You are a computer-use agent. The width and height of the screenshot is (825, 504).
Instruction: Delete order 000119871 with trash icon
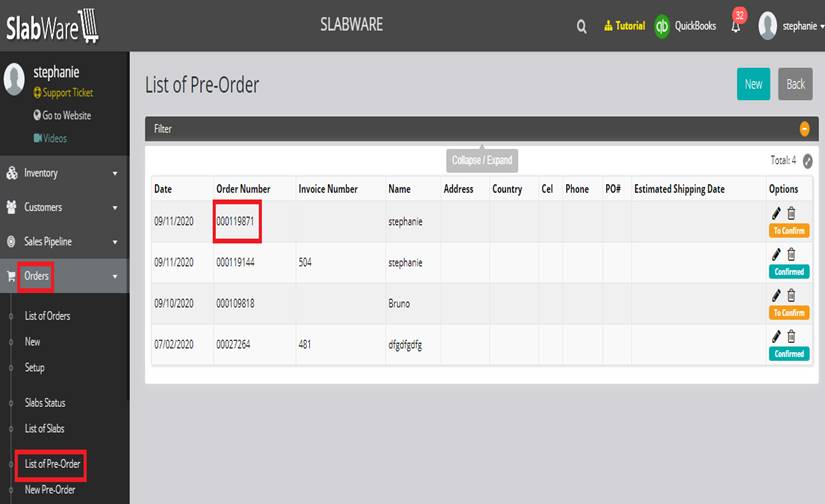point(791,213)
